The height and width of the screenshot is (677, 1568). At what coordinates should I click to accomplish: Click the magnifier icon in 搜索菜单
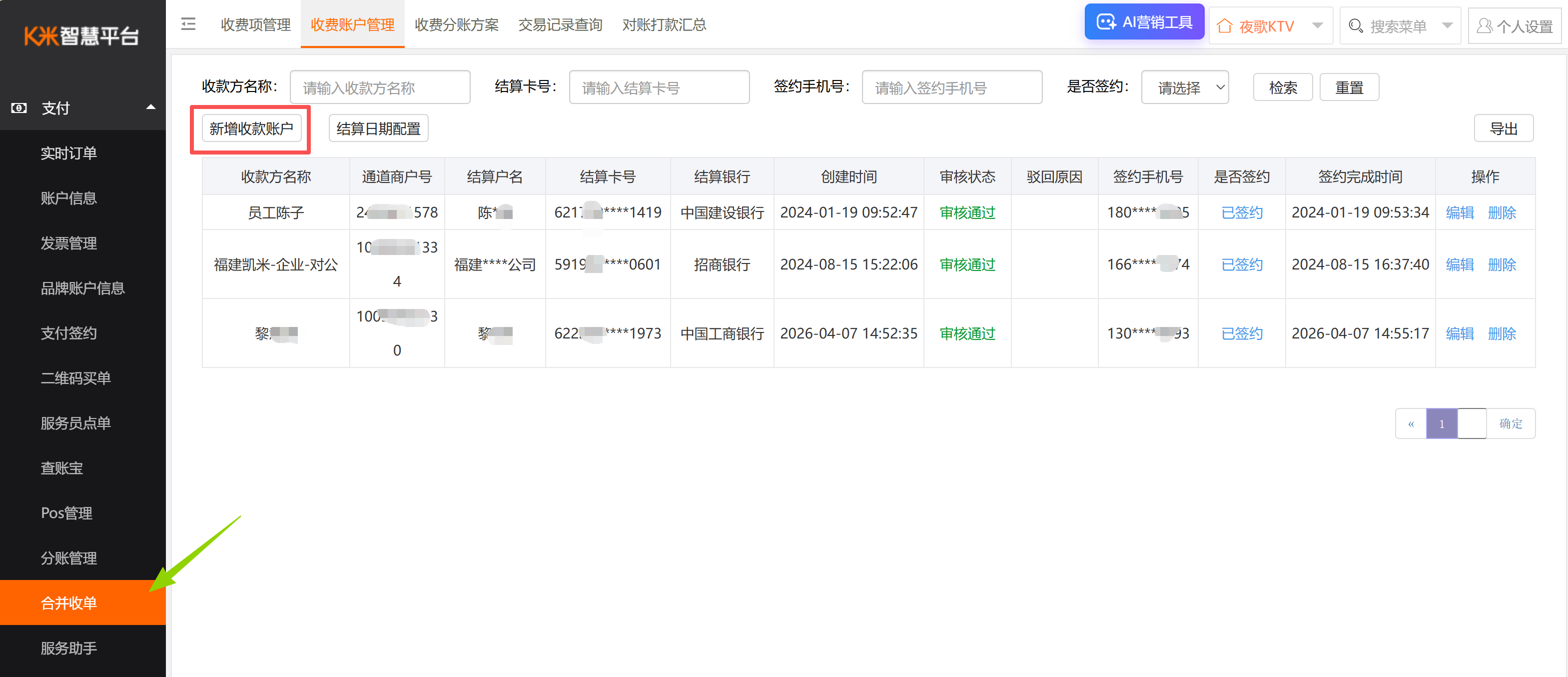pyautogui.click(x=1356, y=25)
